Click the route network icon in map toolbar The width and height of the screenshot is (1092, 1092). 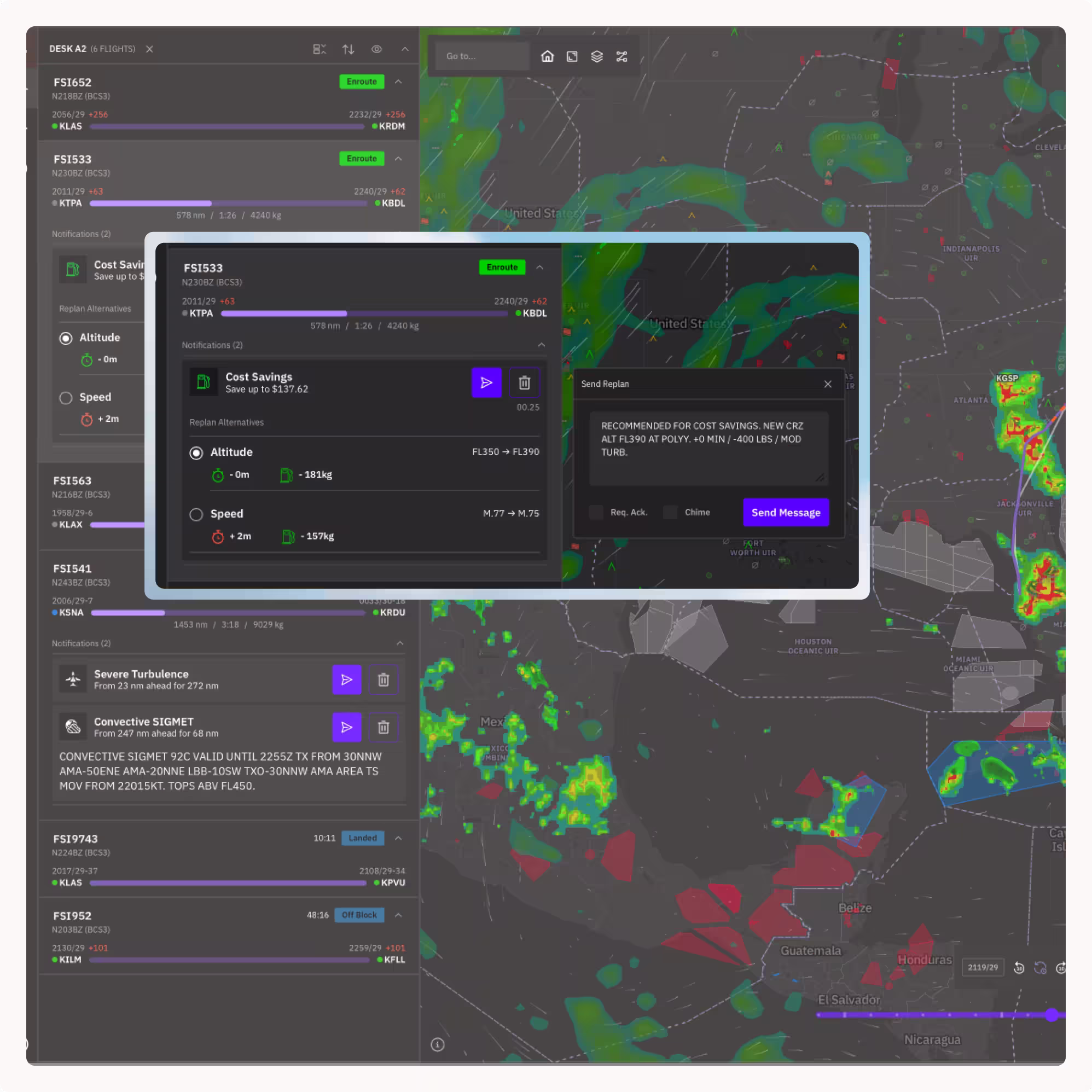point(621,56)
